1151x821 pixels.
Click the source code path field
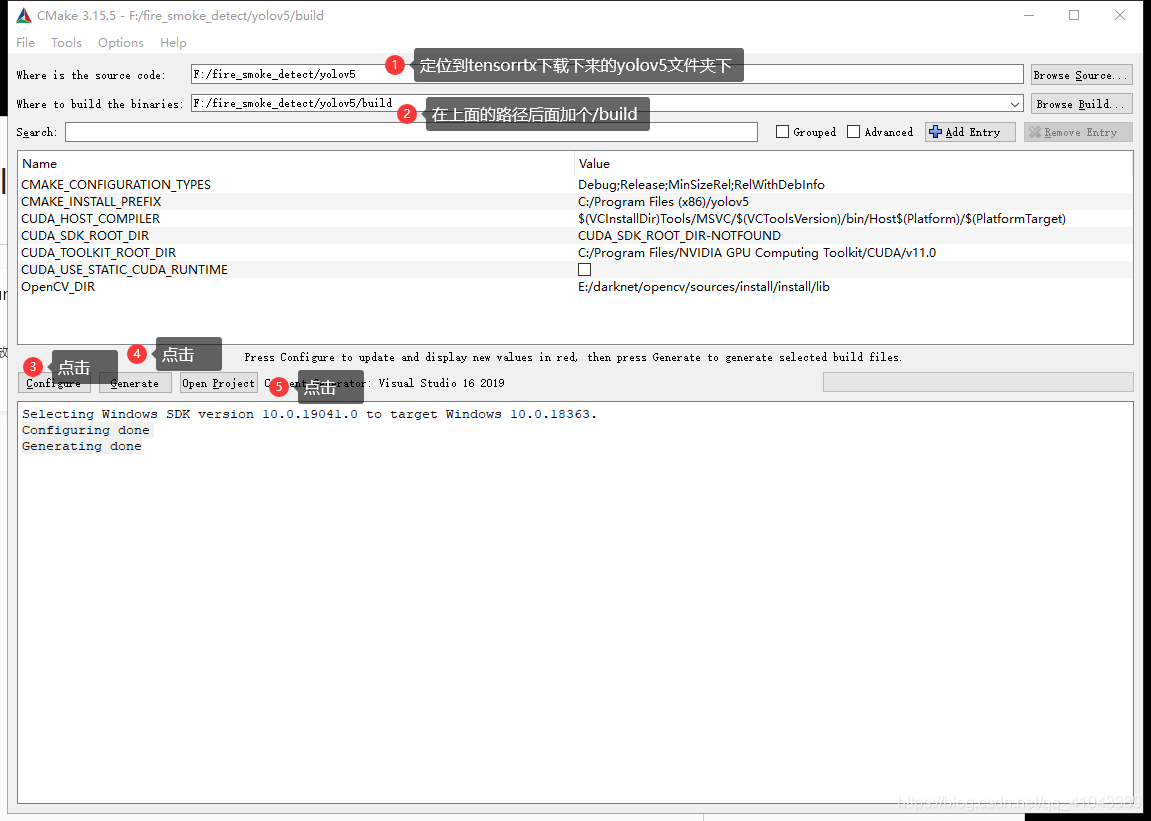(607, 74)
